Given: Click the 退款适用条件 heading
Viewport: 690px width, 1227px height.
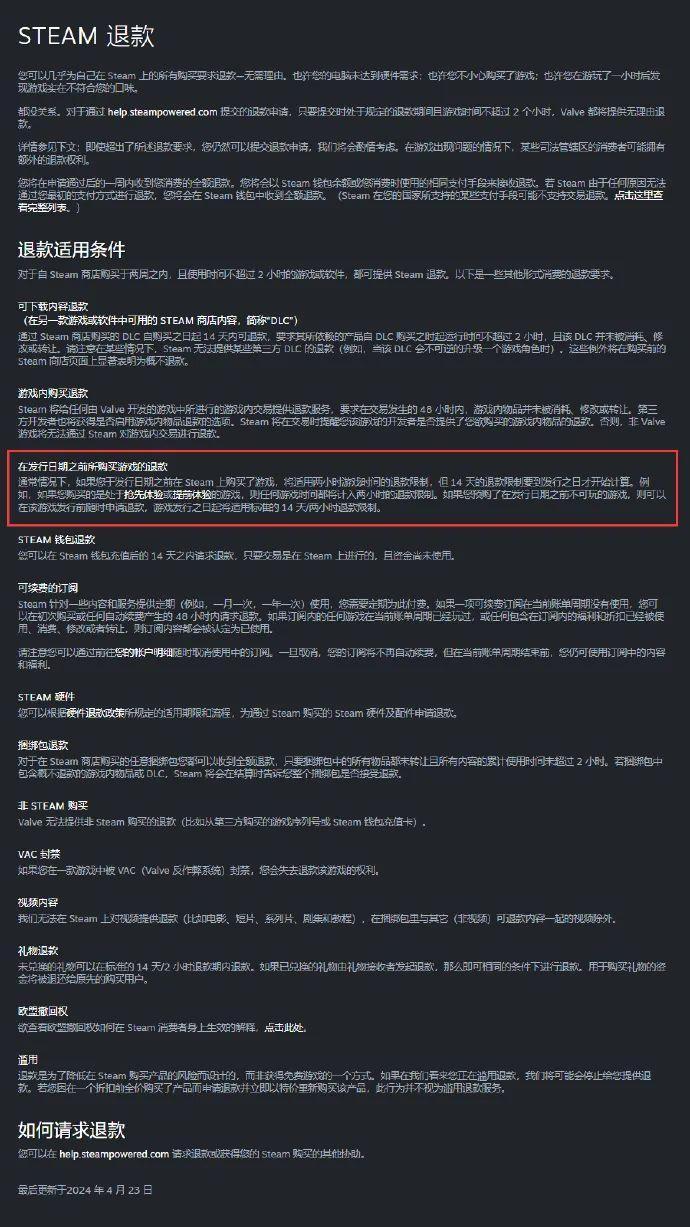Looking at the screenshot, I should [x=71, y=249].
